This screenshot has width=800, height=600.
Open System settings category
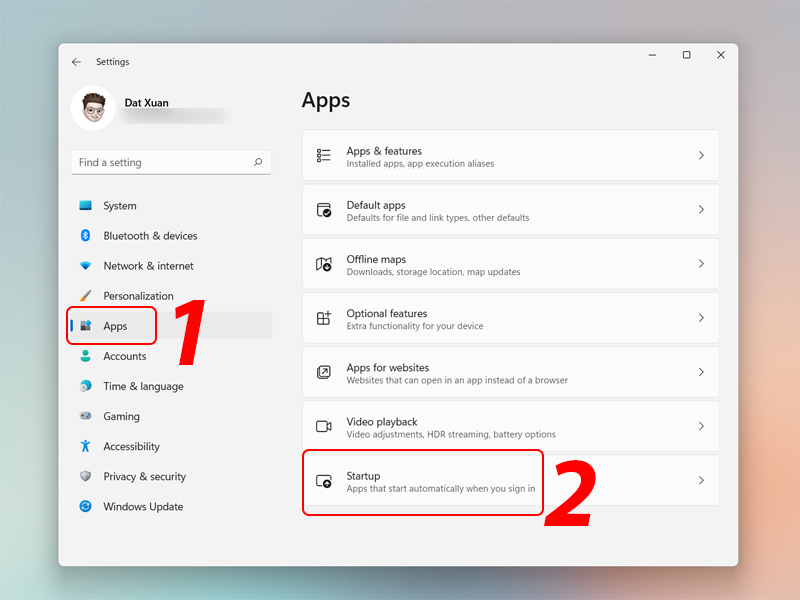point(120,206)
